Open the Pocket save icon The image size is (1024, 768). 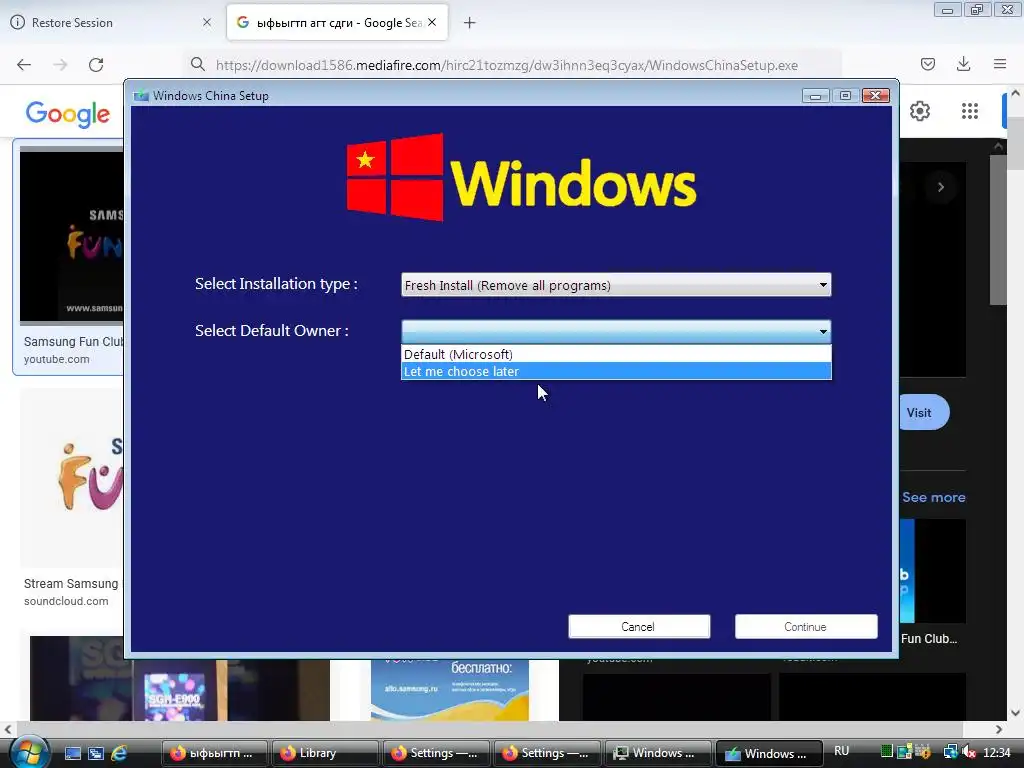coord(927,64)
